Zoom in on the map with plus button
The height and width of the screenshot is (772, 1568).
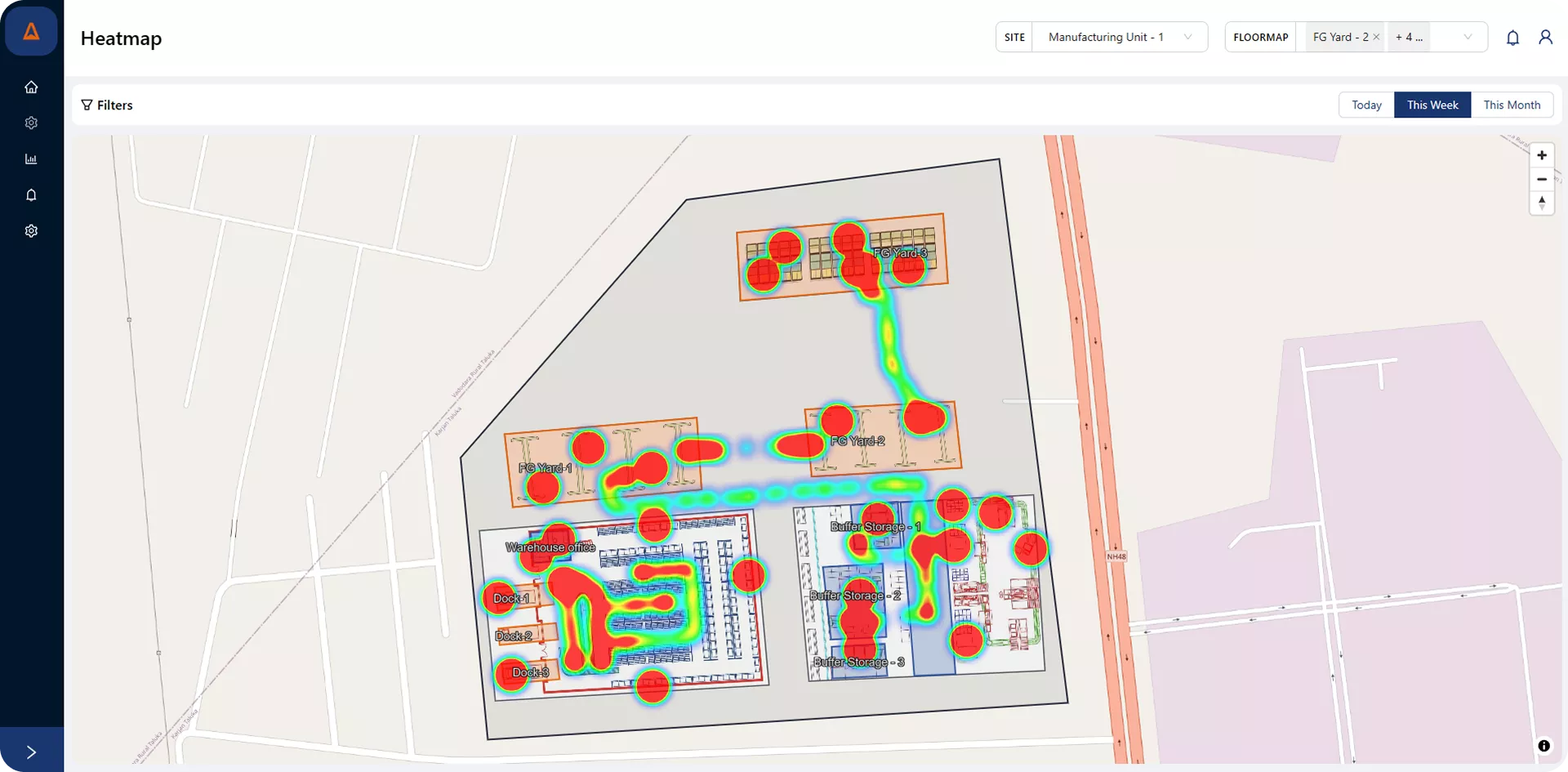(1542, 155)
